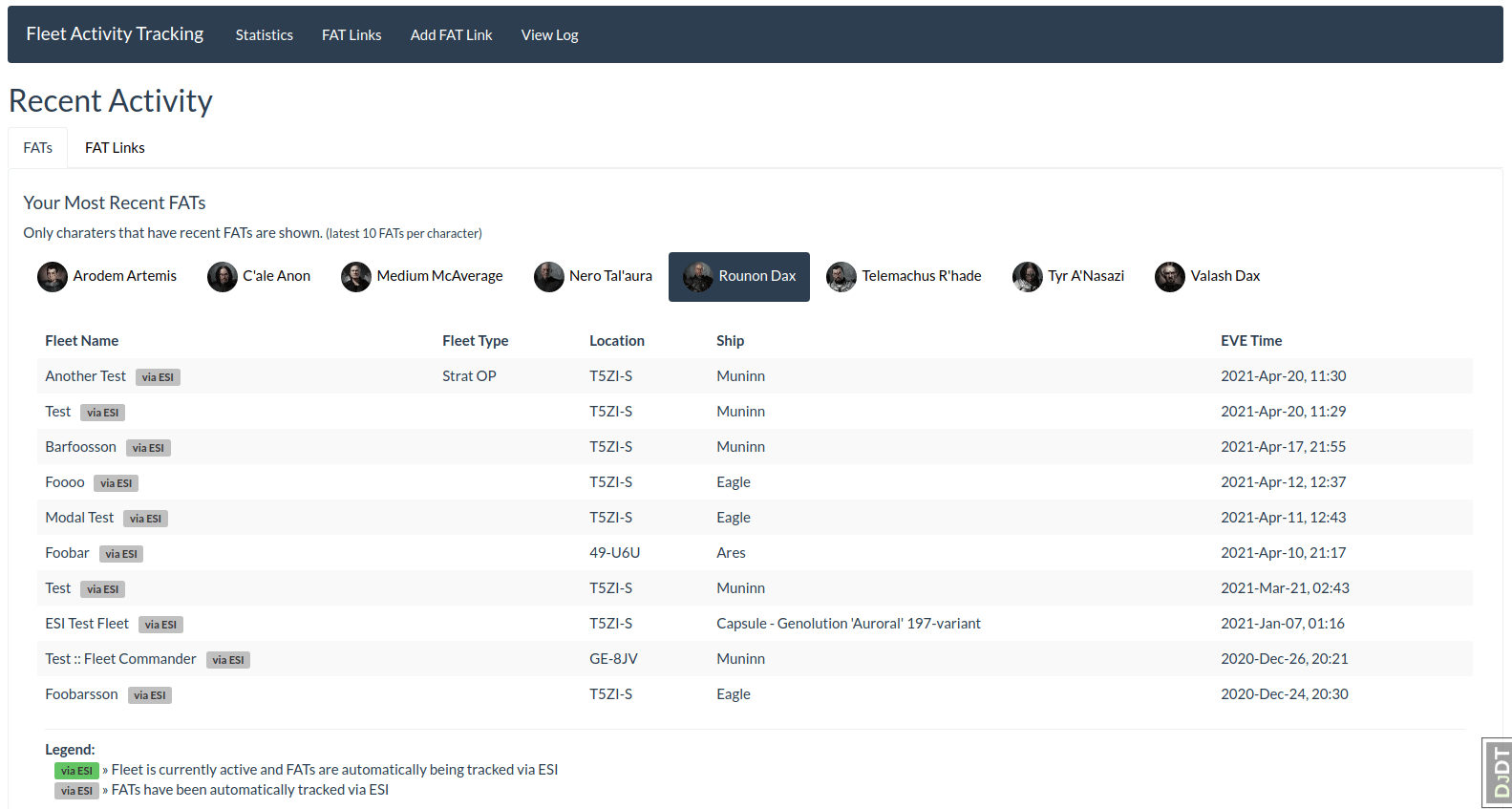Click Capsule Genolution 'Auroral' 197-variant ship cell
The width and height of the screenshot is (1512, 809).
pos(849,624)
